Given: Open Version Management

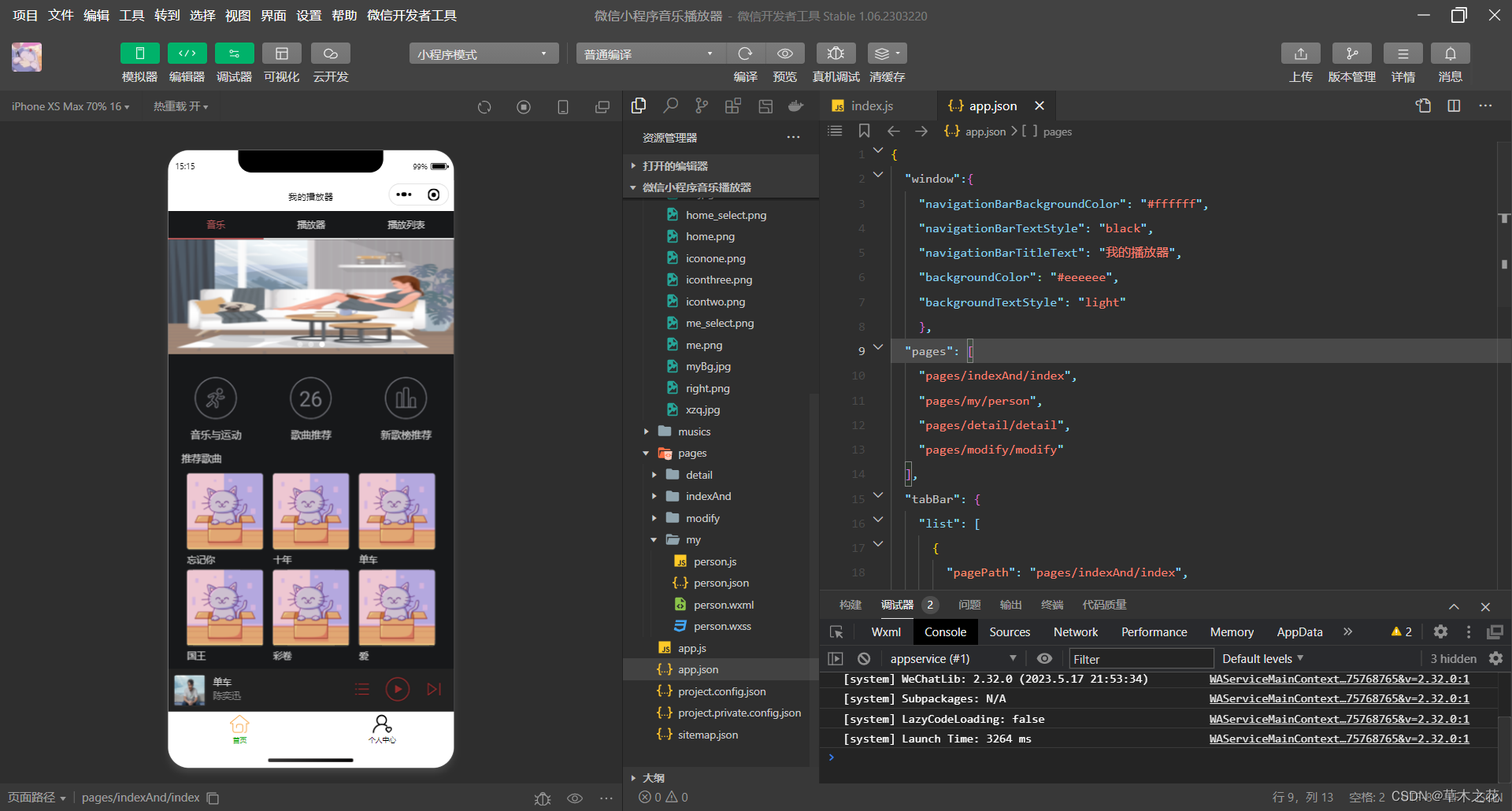Looking at the screenshot, I should [1351, 54].
